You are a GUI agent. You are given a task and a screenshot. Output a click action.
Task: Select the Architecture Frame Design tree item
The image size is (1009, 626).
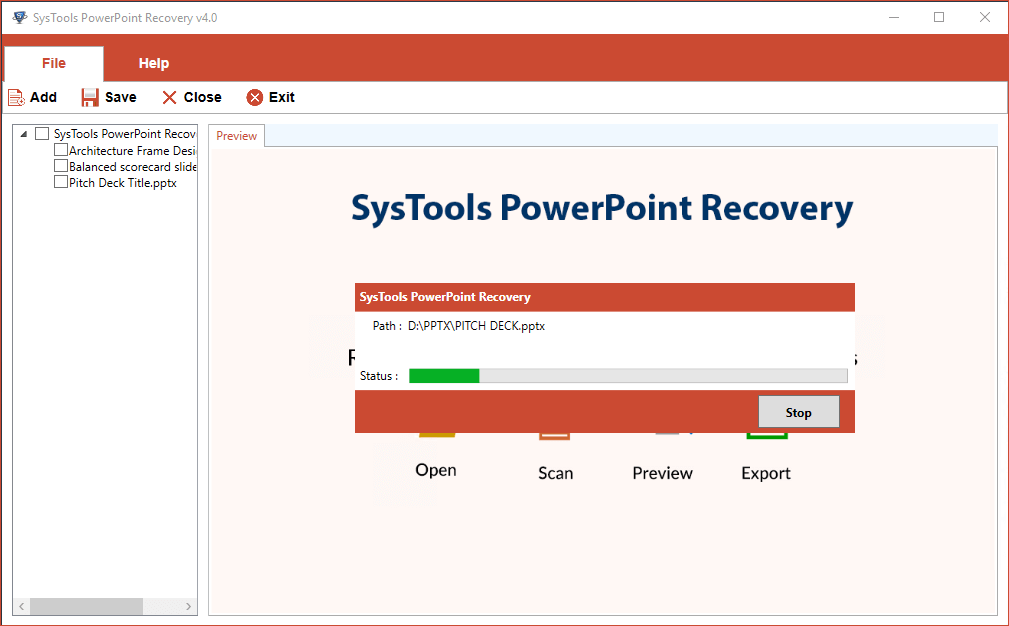[133, 151]
